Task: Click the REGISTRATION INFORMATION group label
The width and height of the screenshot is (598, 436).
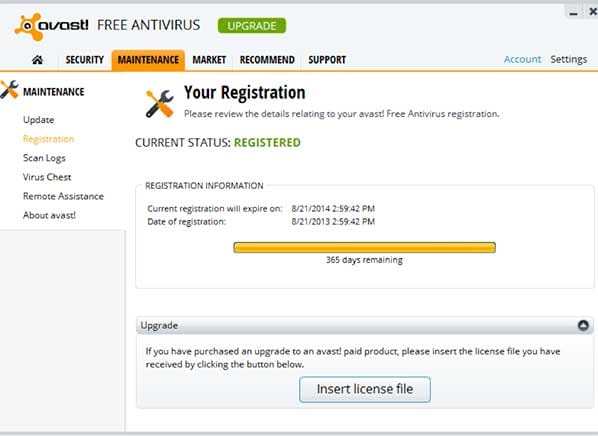Action: 204,186
